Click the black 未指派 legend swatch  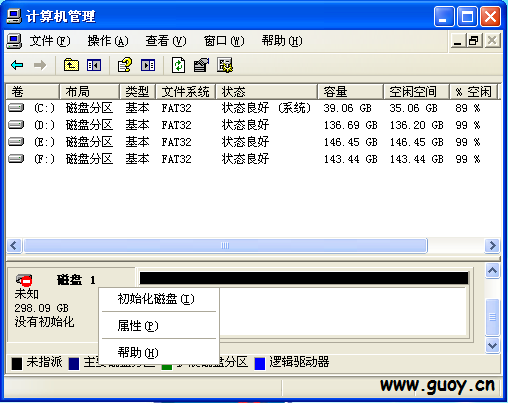[x=17, y=363]
